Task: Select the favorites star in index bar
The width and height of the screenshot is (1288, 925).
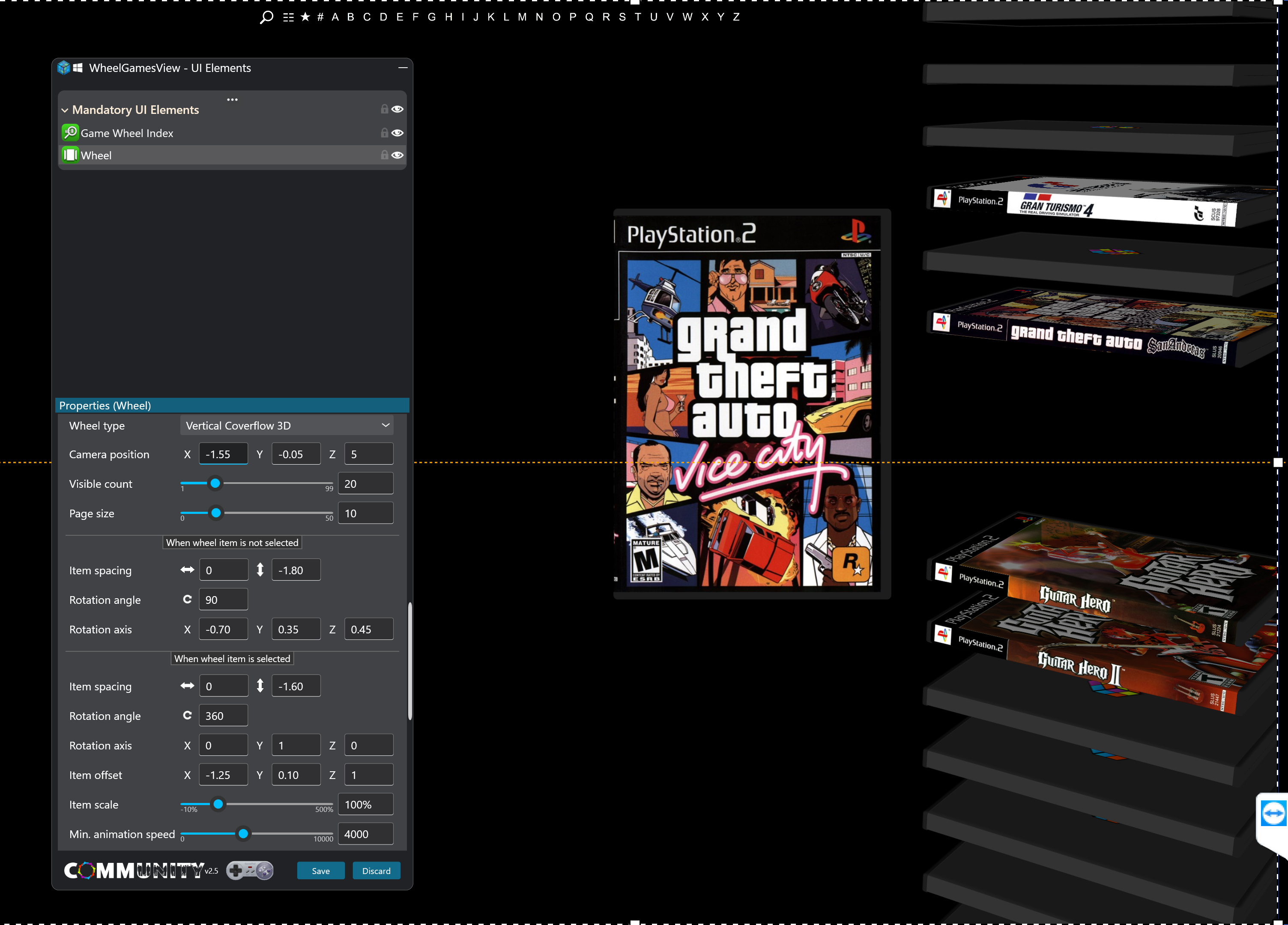Action: pos(305,16)
